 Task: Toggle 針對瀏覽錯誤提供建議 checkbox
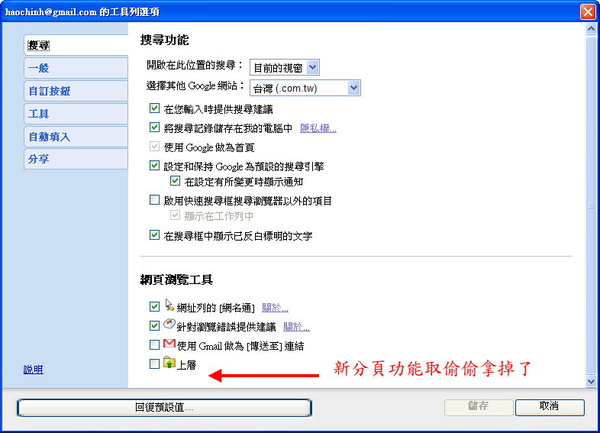coord(154,326)
